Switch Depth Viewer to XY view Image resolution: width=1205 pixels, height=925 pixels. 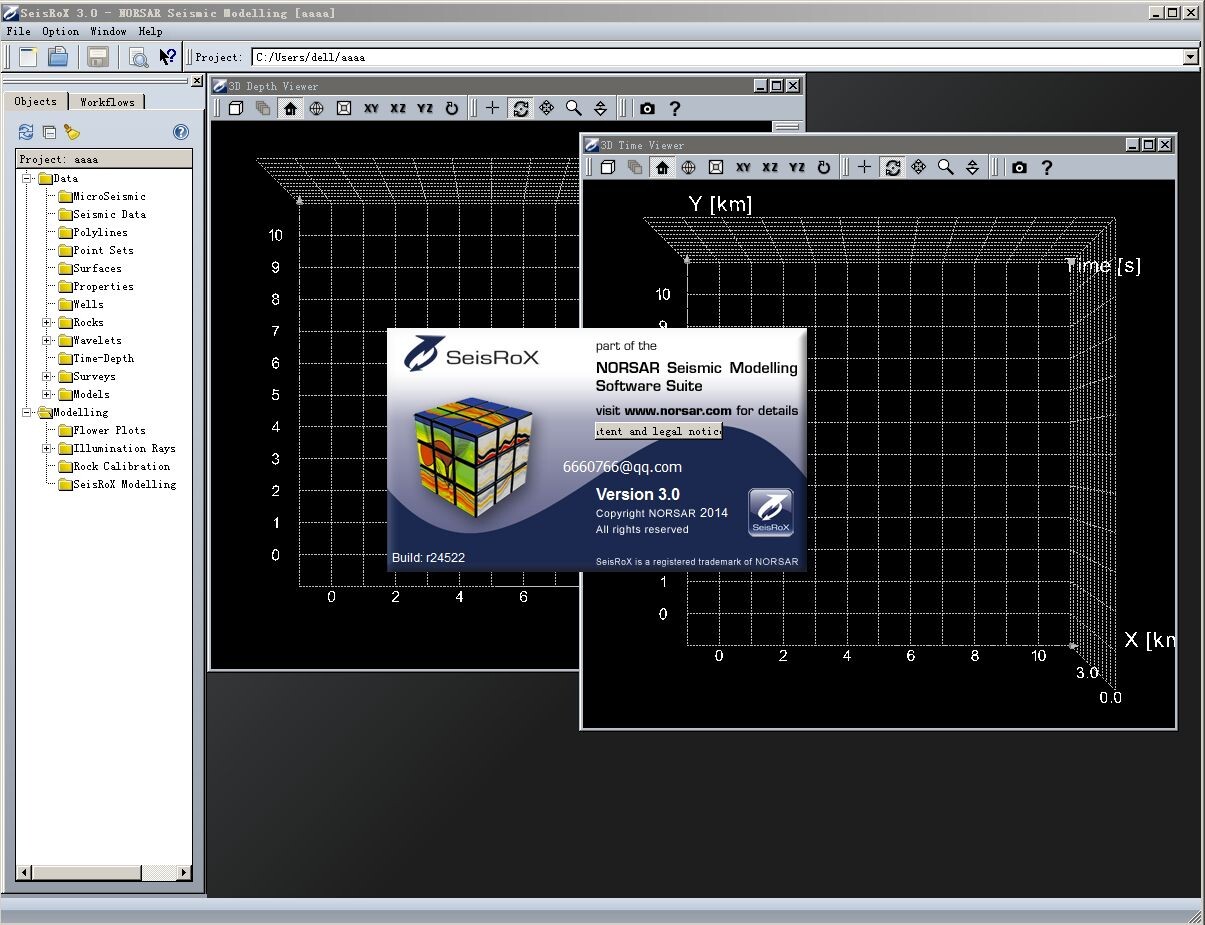tap(371, 108)
